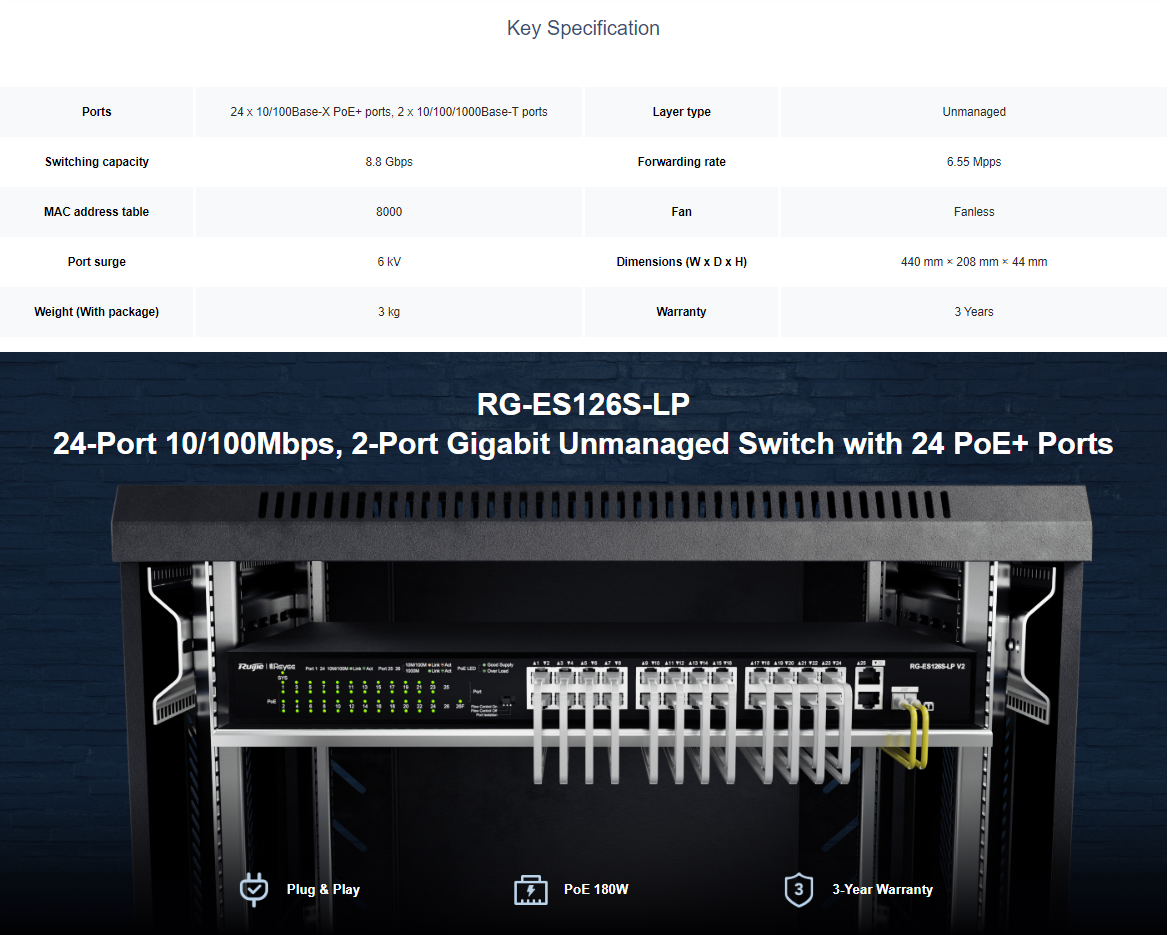Click the PoE 180W power icon

point(531,889)
